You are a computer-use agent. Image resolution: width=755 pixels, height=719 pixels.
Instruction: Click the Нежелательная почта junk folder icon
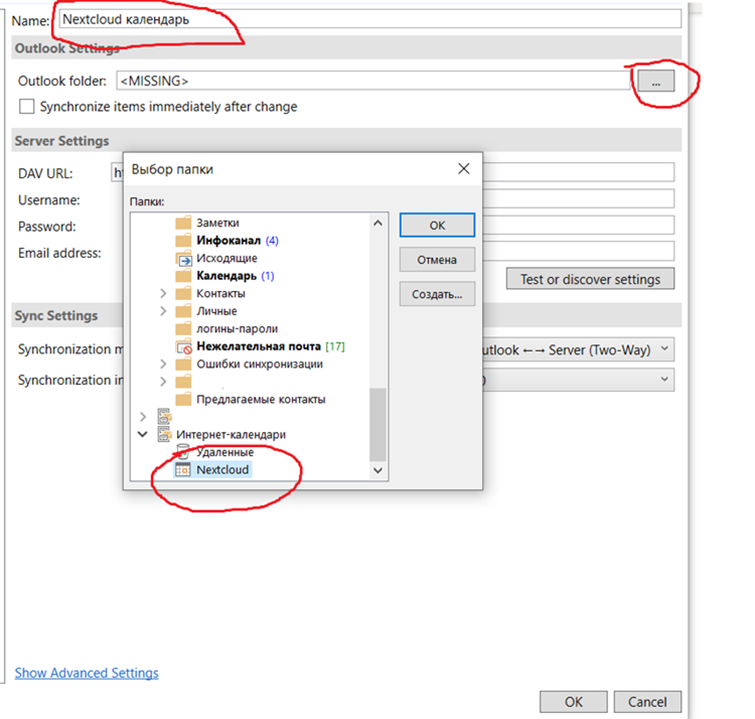click(x=183, y=347)
